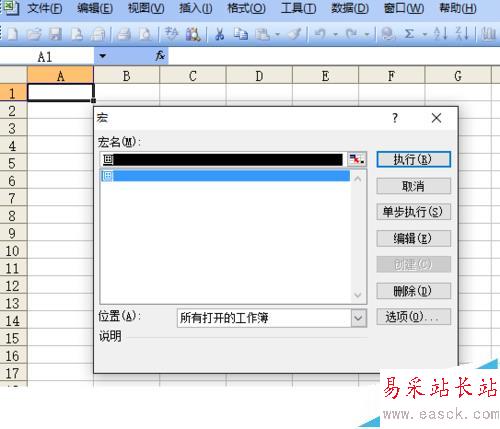Click the 取消 cancel button

tap(413, 186)
